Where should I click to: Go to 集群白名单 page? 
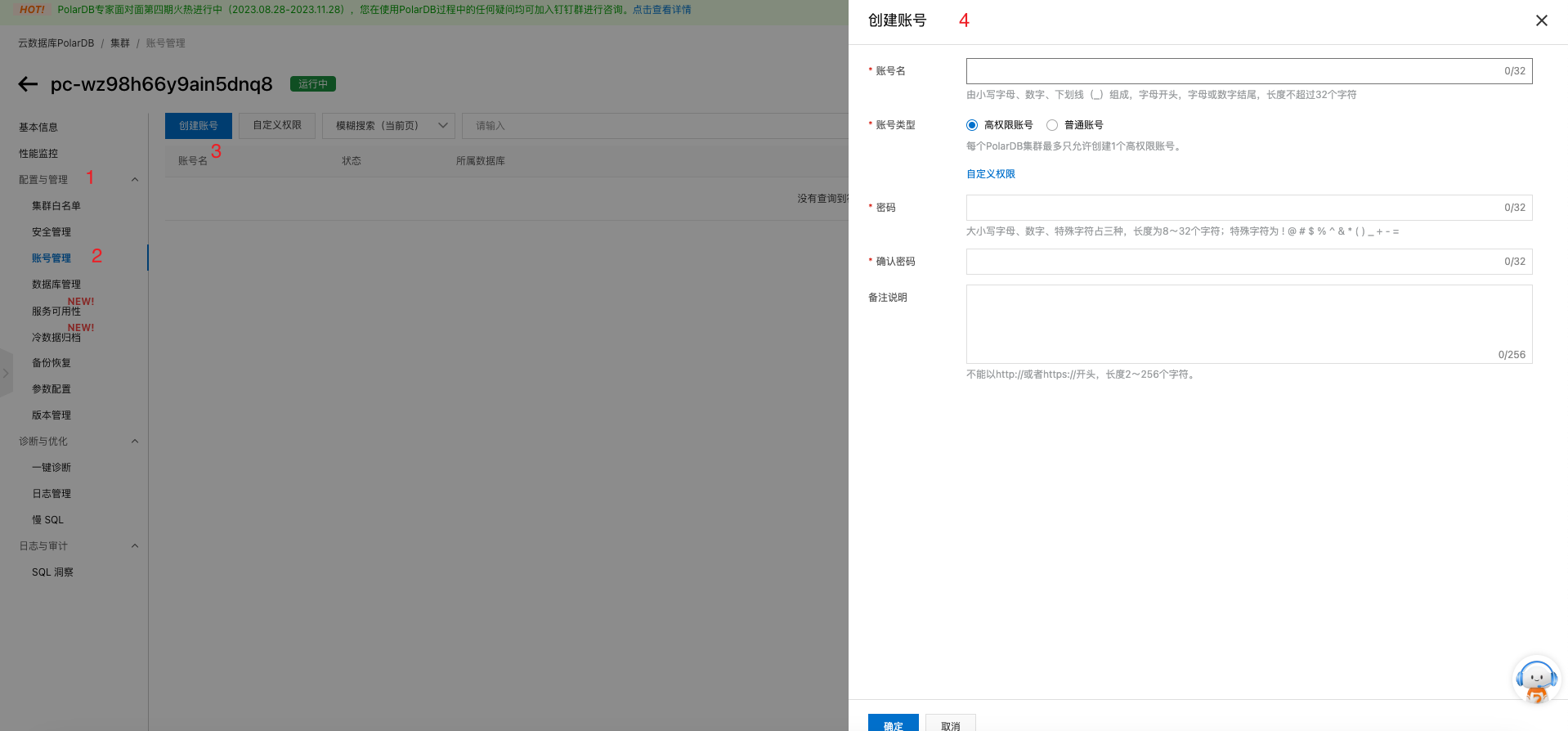(56, 206)
